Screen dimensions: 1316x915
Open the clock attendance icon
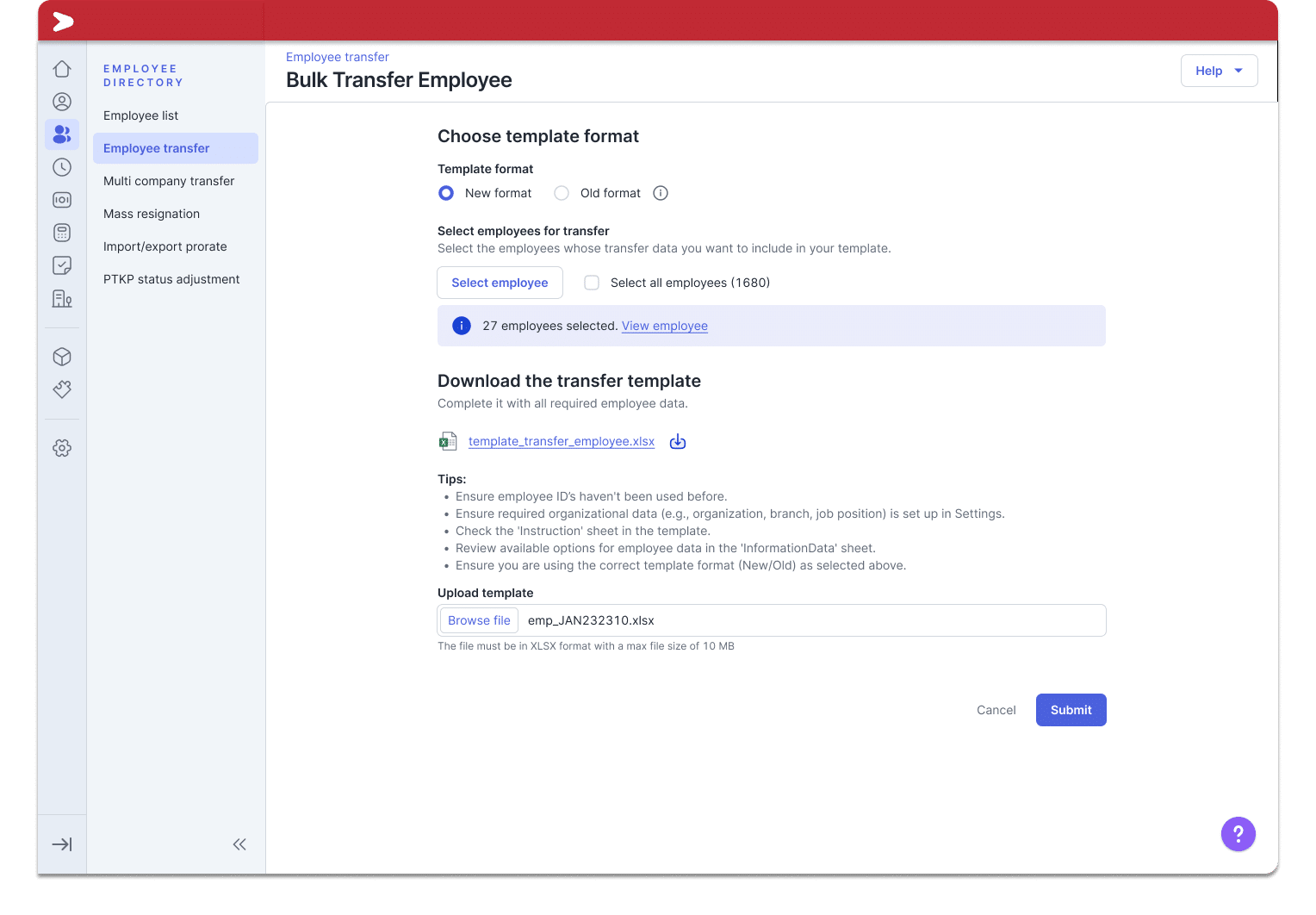62,167
